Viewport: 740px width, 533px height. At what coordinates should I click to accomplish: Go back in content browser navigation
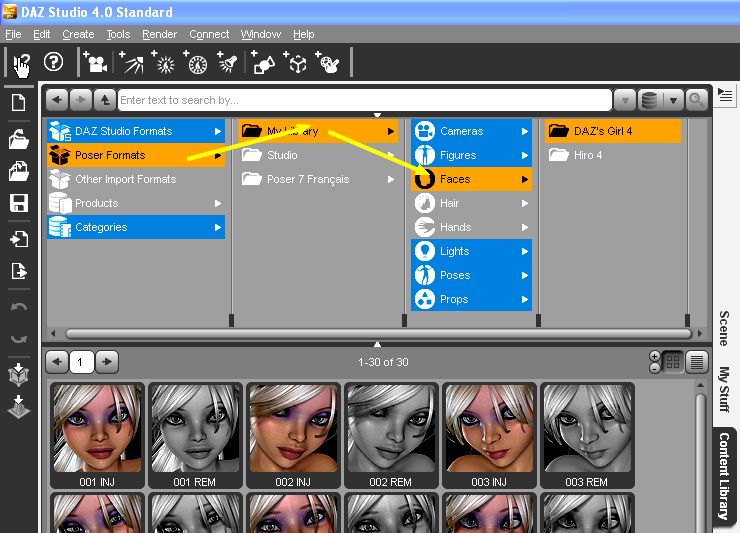57,100
